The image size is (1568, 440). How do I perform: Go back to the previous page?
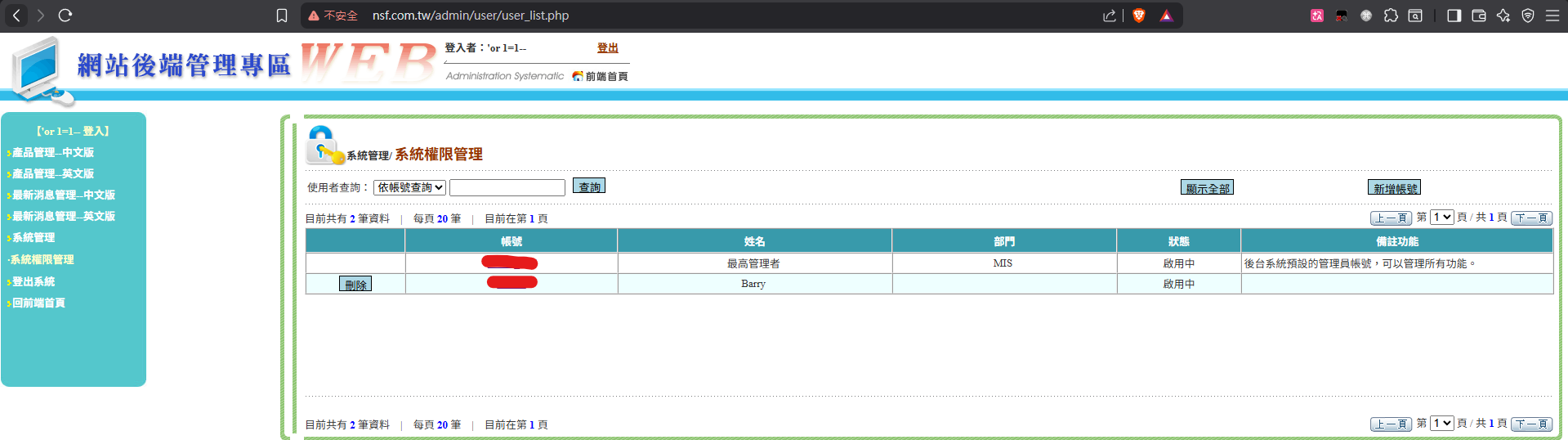(16, 16)
